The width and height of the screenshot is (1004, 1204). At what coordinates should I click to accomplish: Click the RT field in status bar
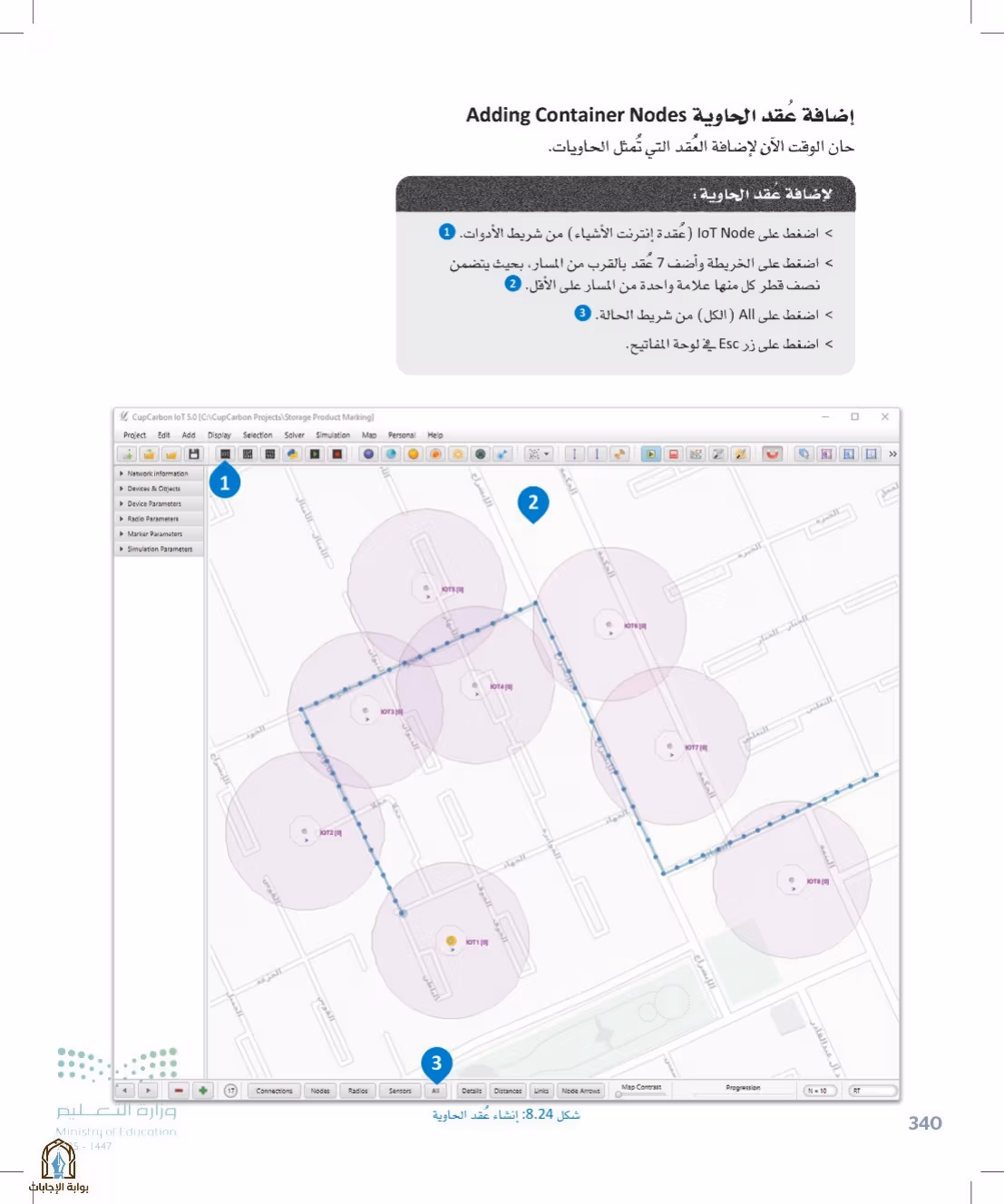tap(873, 1091)
